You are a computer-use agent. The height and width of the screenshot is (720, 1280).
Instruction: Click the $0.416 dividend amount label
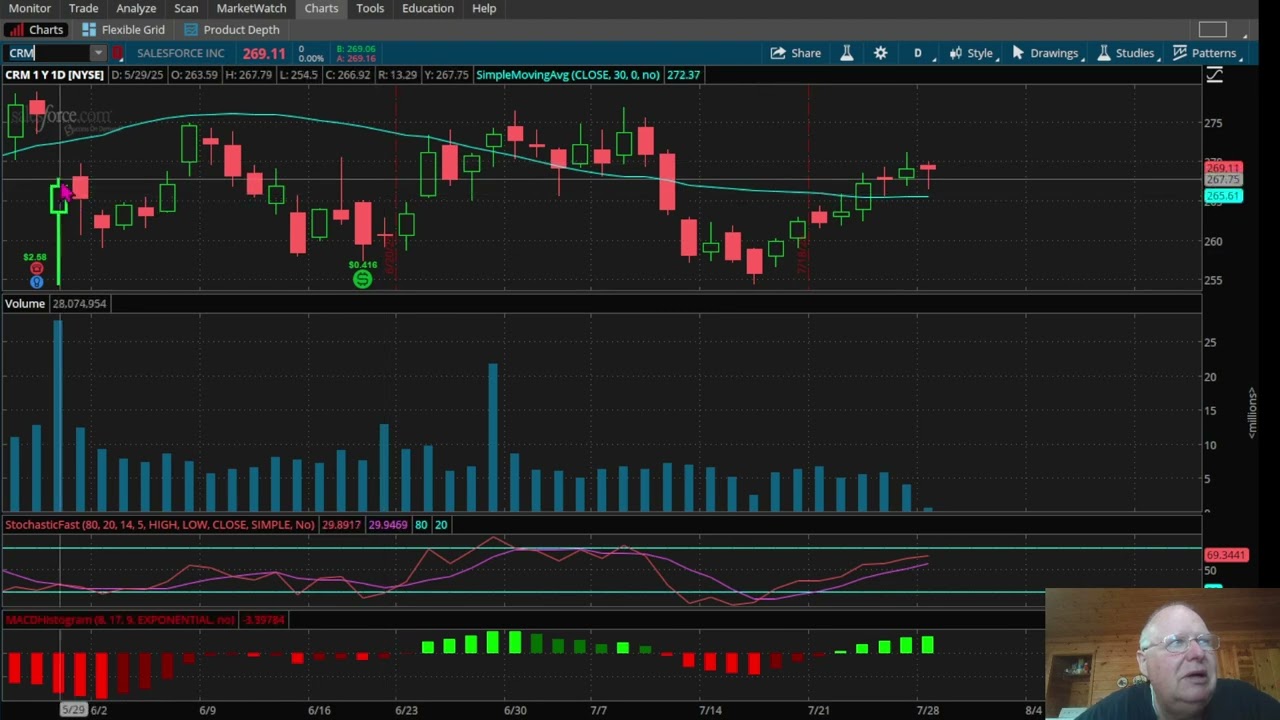click(362, 265)
